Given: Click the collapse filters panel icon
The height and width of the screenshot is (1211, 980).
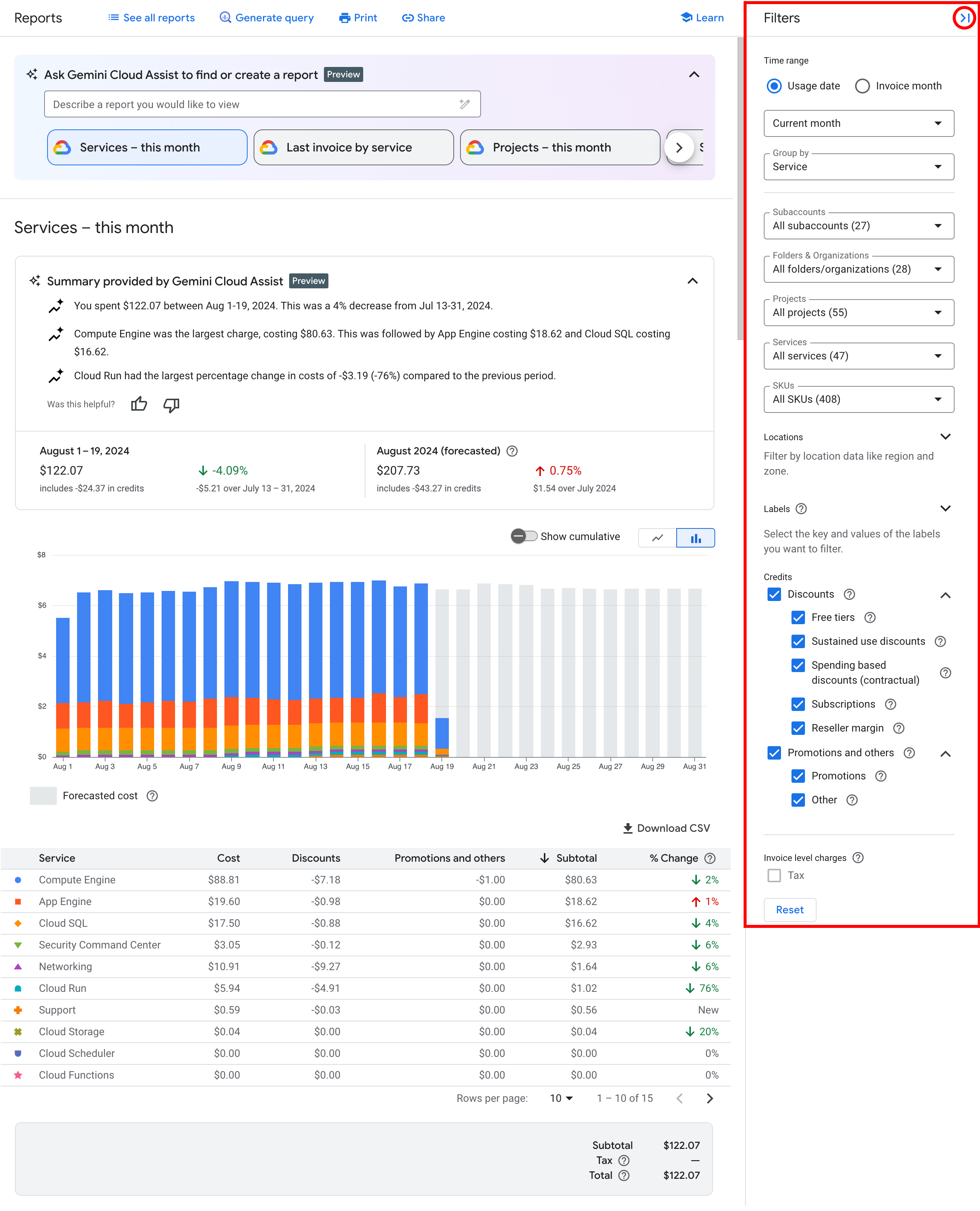Looking at the screenshot, I should (x=960, y=18).
